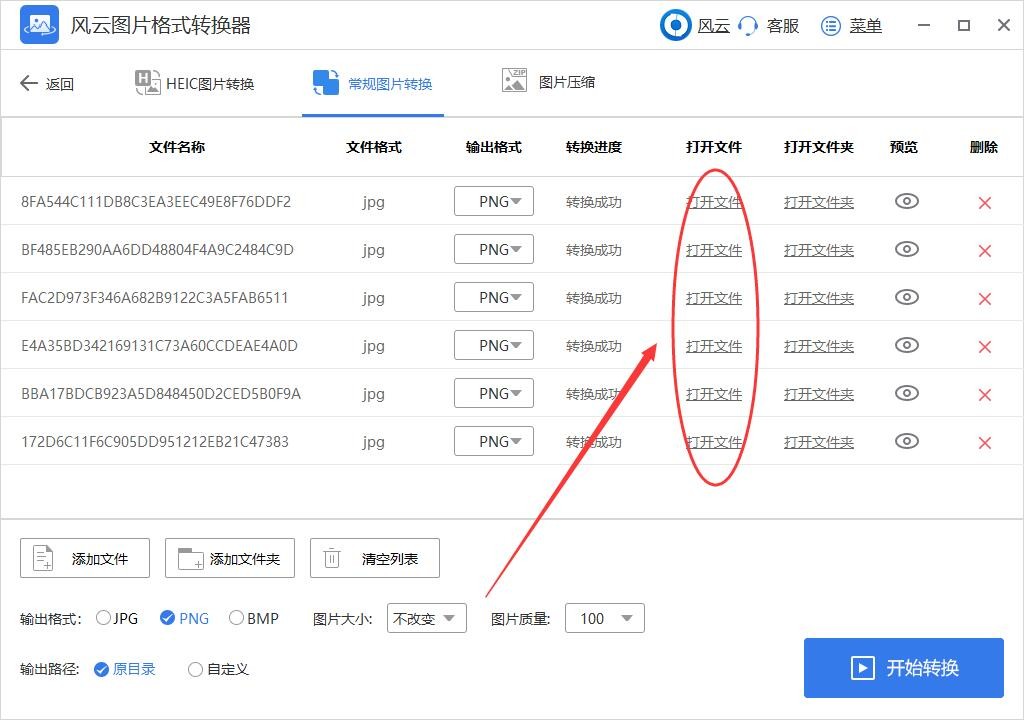This screenshot has height=720, width=1024.
Task: Delete row 8FA544C111DB8C3EA3EEC49E8F76DDF2 with red X
Action: point(985,203)
